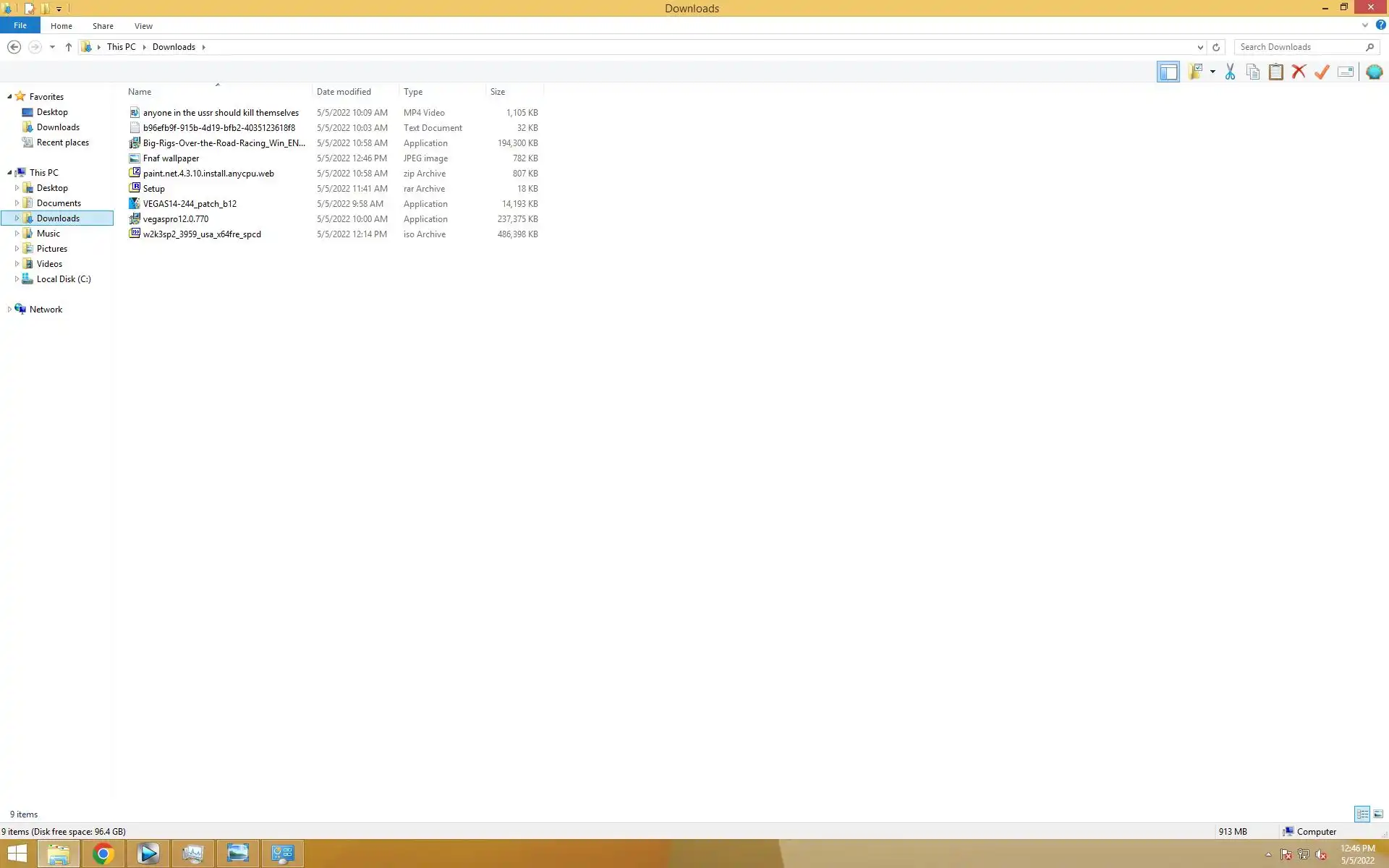Toggle the navigation pane layout button
1389x868 pixels.
[x=1168, y=72]
